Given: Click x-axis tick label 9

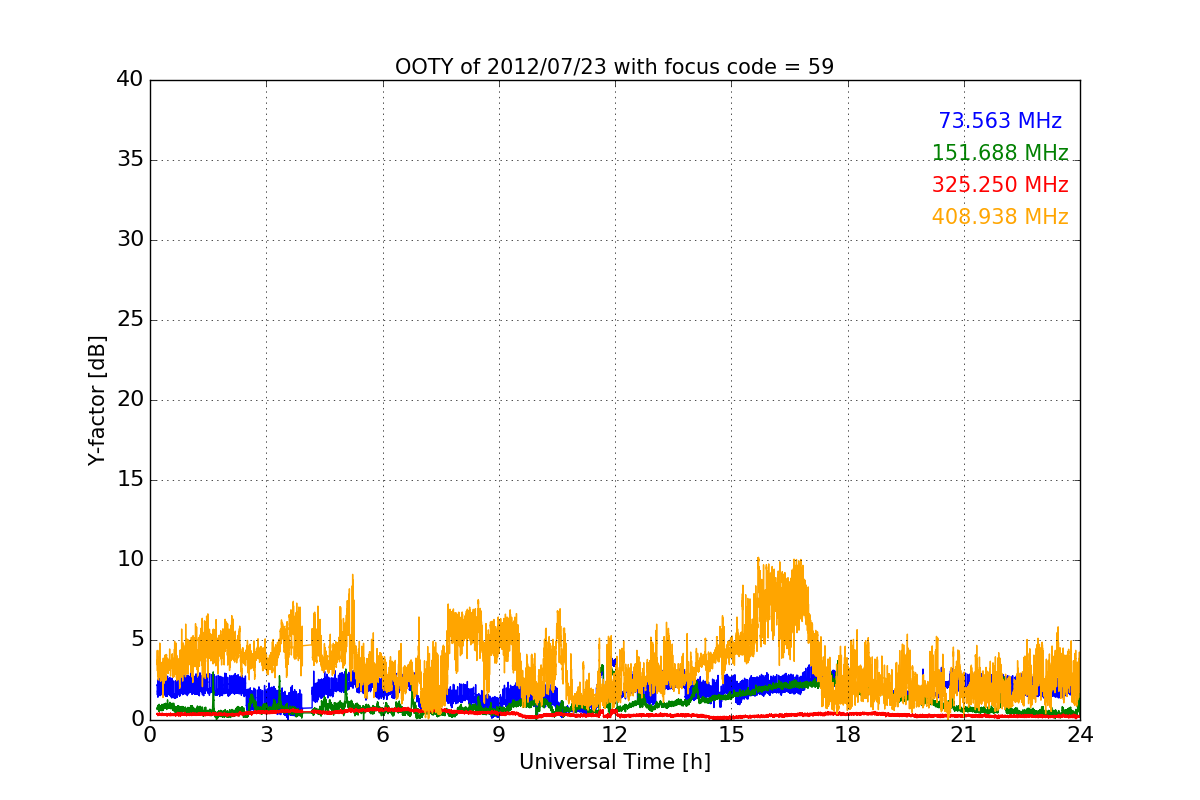Looking at the screenshot, I should pyautogui.click(x=499, y=734).
